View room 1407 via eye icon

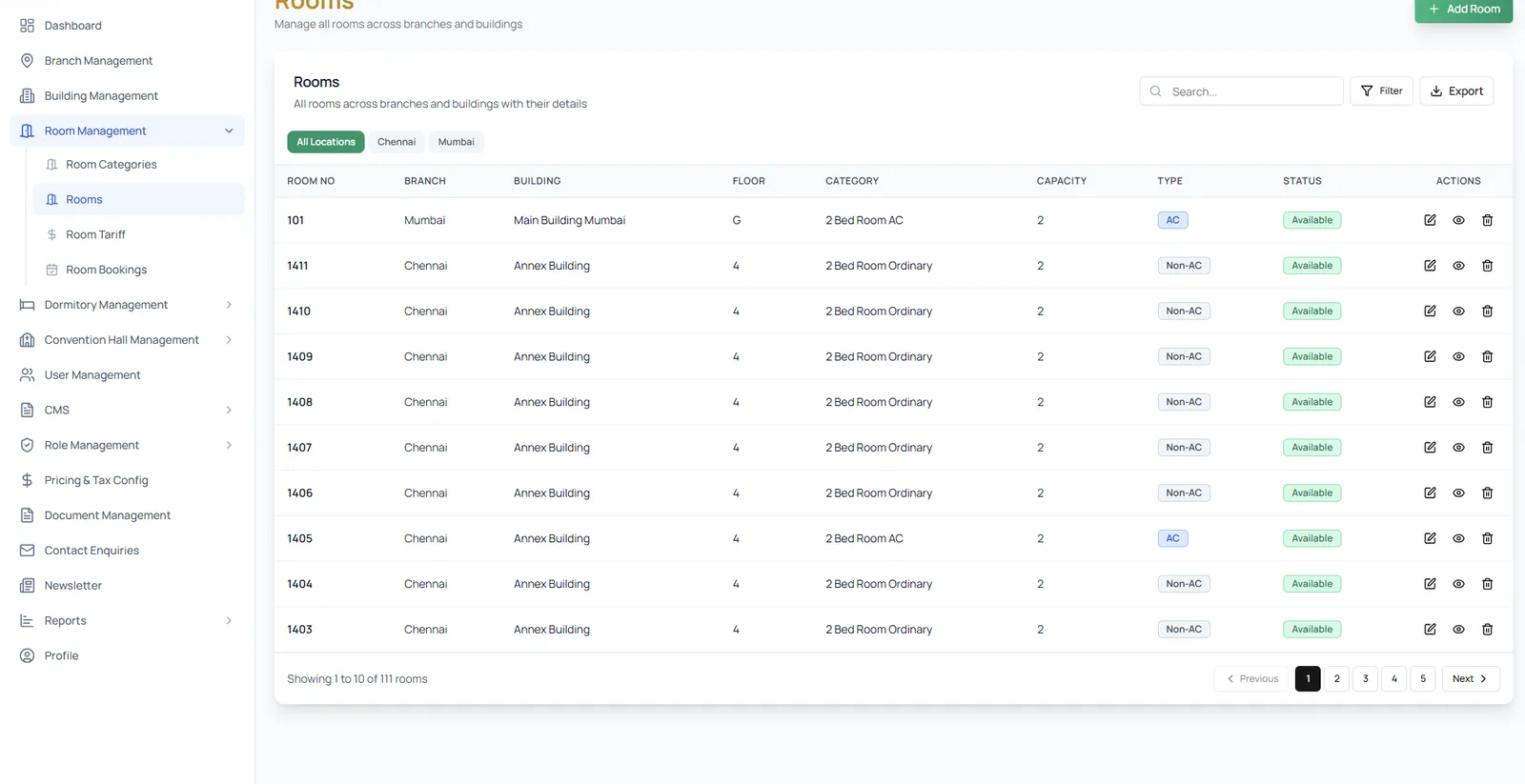[1458, 448]
